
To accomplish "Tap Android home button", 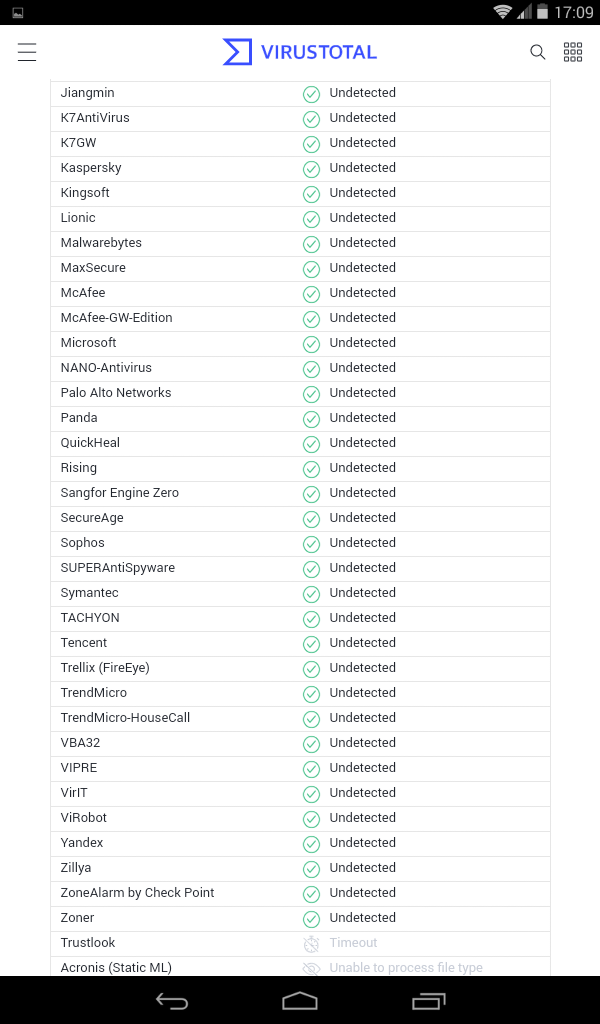I will coord(300,1000).
